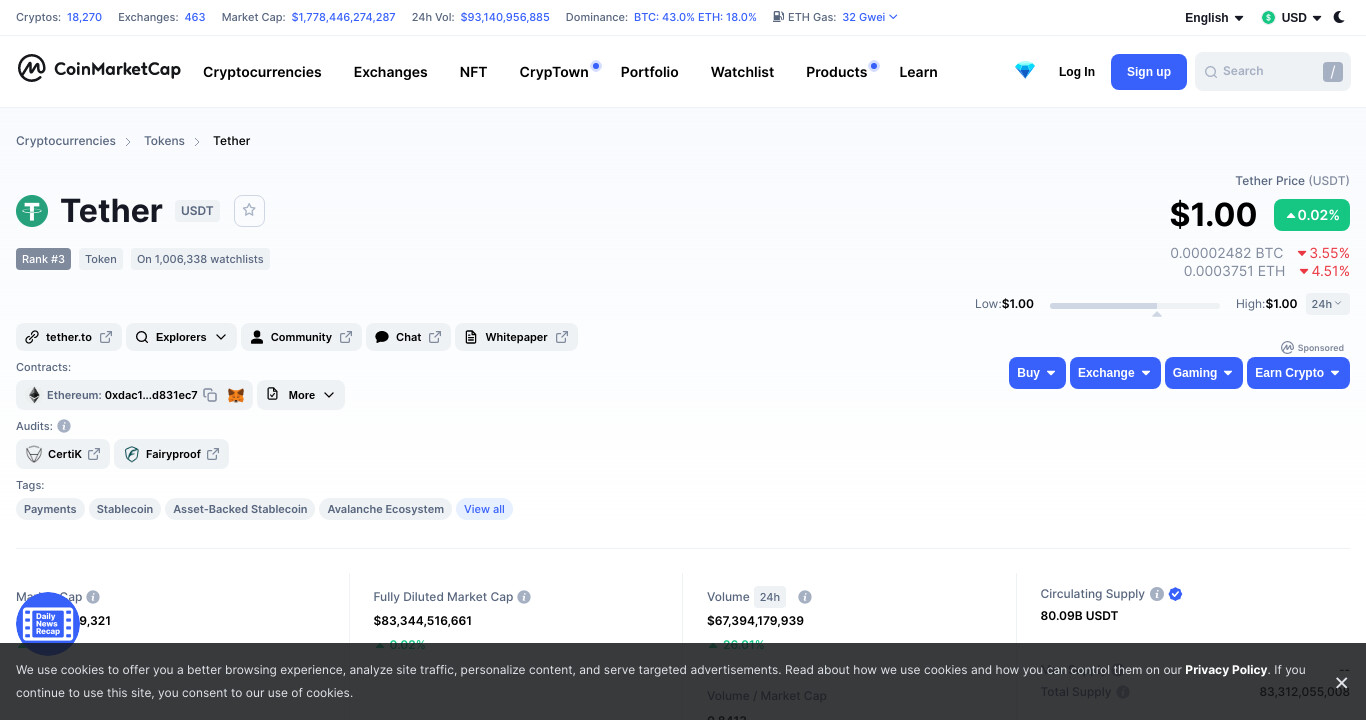Click the Sign up button

pyautogui.click(x=1149, y=72)
